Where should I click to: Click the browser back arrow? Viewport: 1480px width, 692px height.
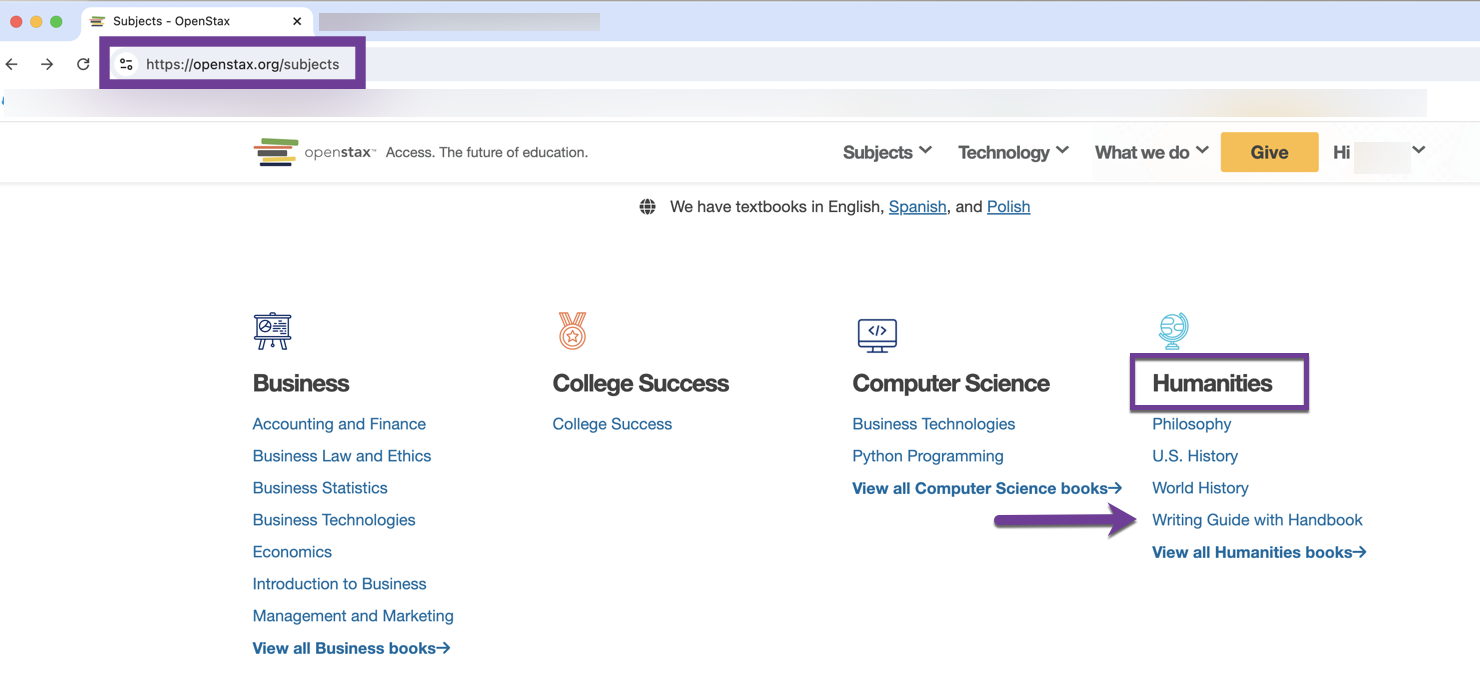click(x=12, y=64)
